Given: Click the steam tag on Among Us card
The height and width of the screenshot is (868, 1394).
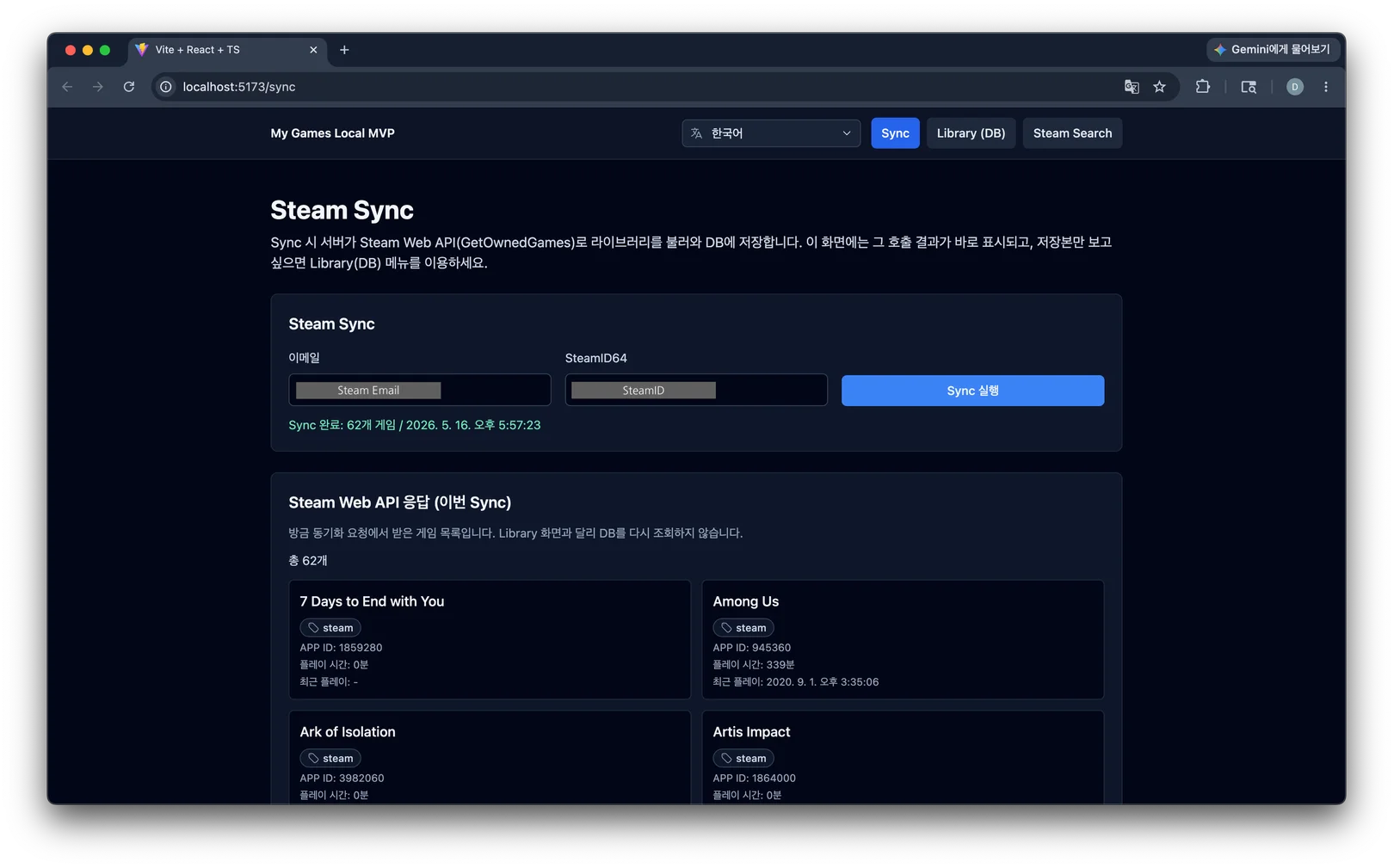Looking at the screenshot, I should coord(743,628).
